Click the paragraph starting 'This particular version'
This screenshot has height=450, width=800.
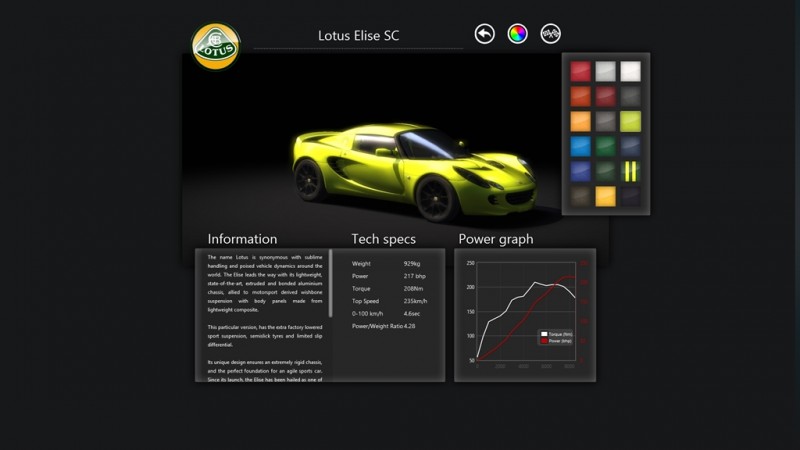tap(265, 336)
